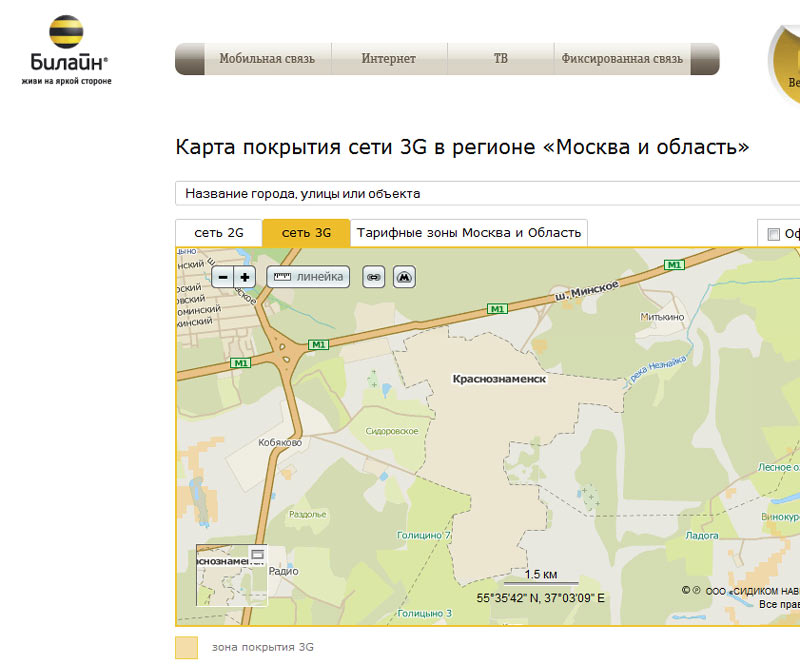Click the M1 shield nearest the roundabout
800x664 pixels.
coord(318,345)
